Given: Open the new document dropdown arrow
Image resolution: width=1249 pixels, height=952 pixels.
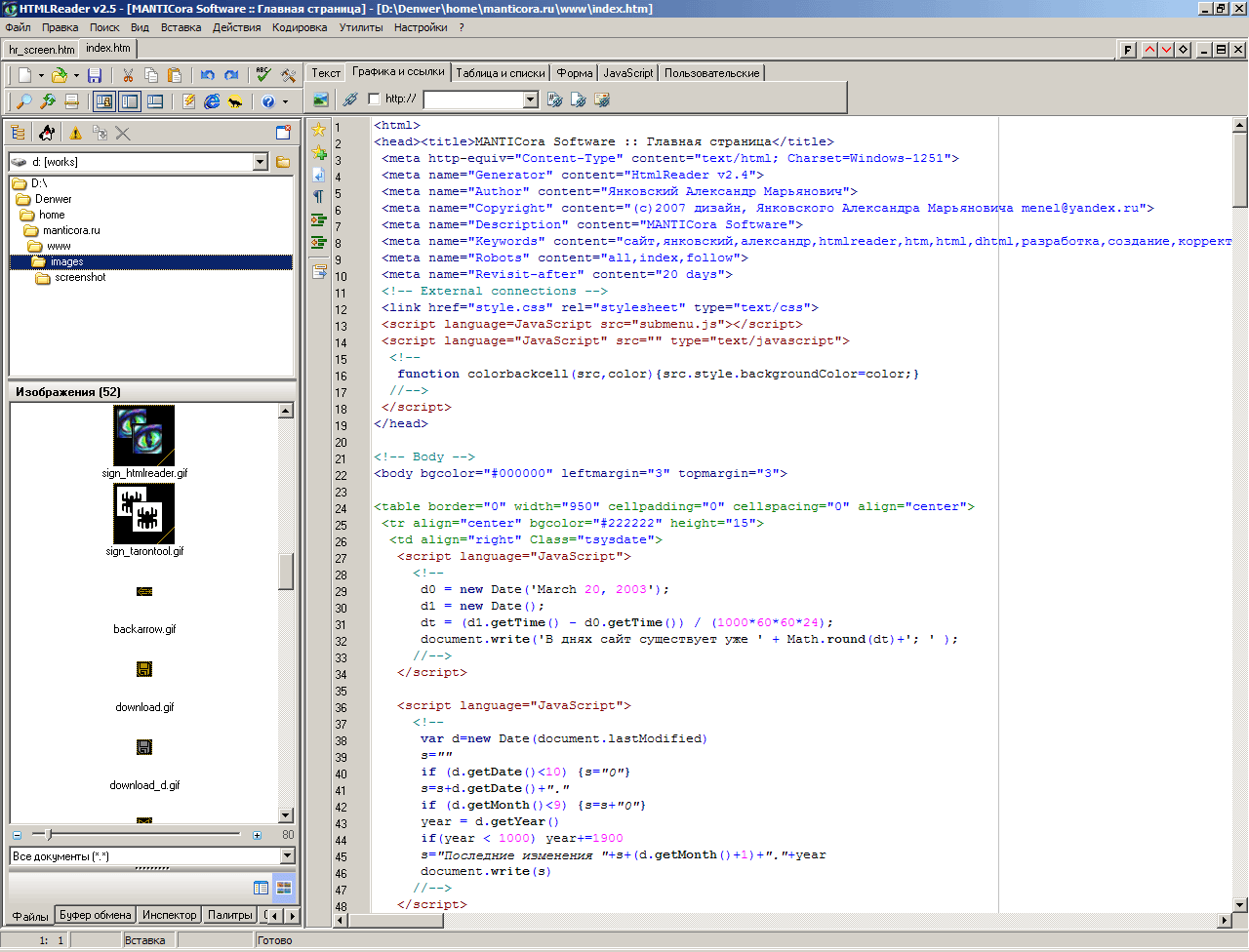Looking at the screenshot, I should 41,76.
